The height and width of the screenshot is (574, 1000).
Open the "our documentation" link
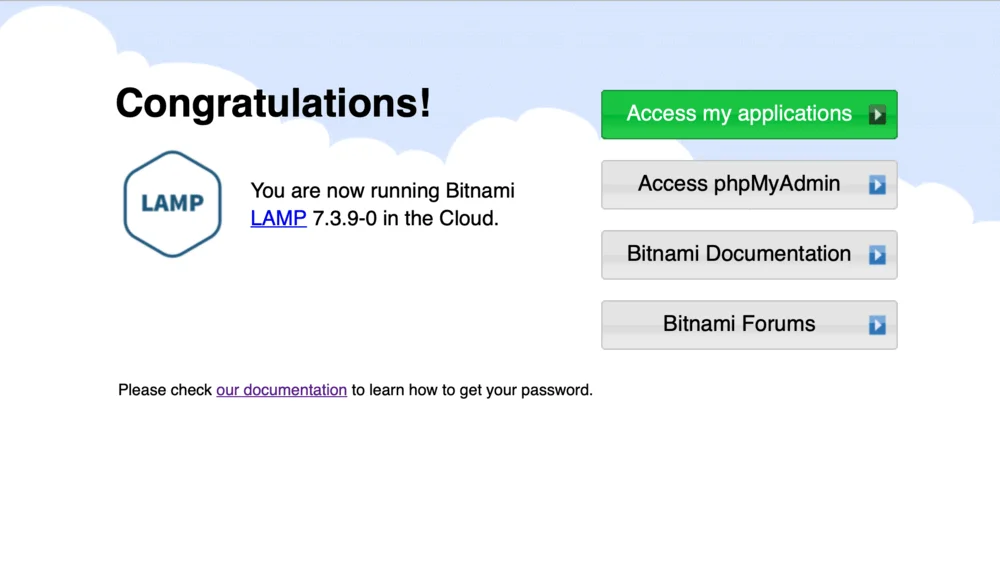pyautogui.click(x=281, y=390)
